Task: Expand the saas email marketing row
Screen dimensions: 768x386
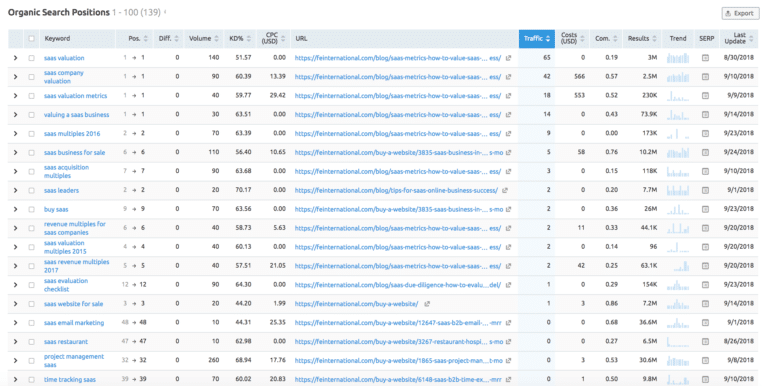Action: [x=15, y=322]
